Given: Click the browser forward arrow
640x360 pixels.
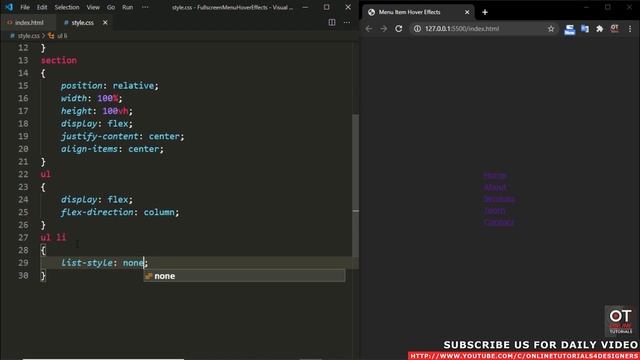Looking at the screenshot, I should (384, 29).
